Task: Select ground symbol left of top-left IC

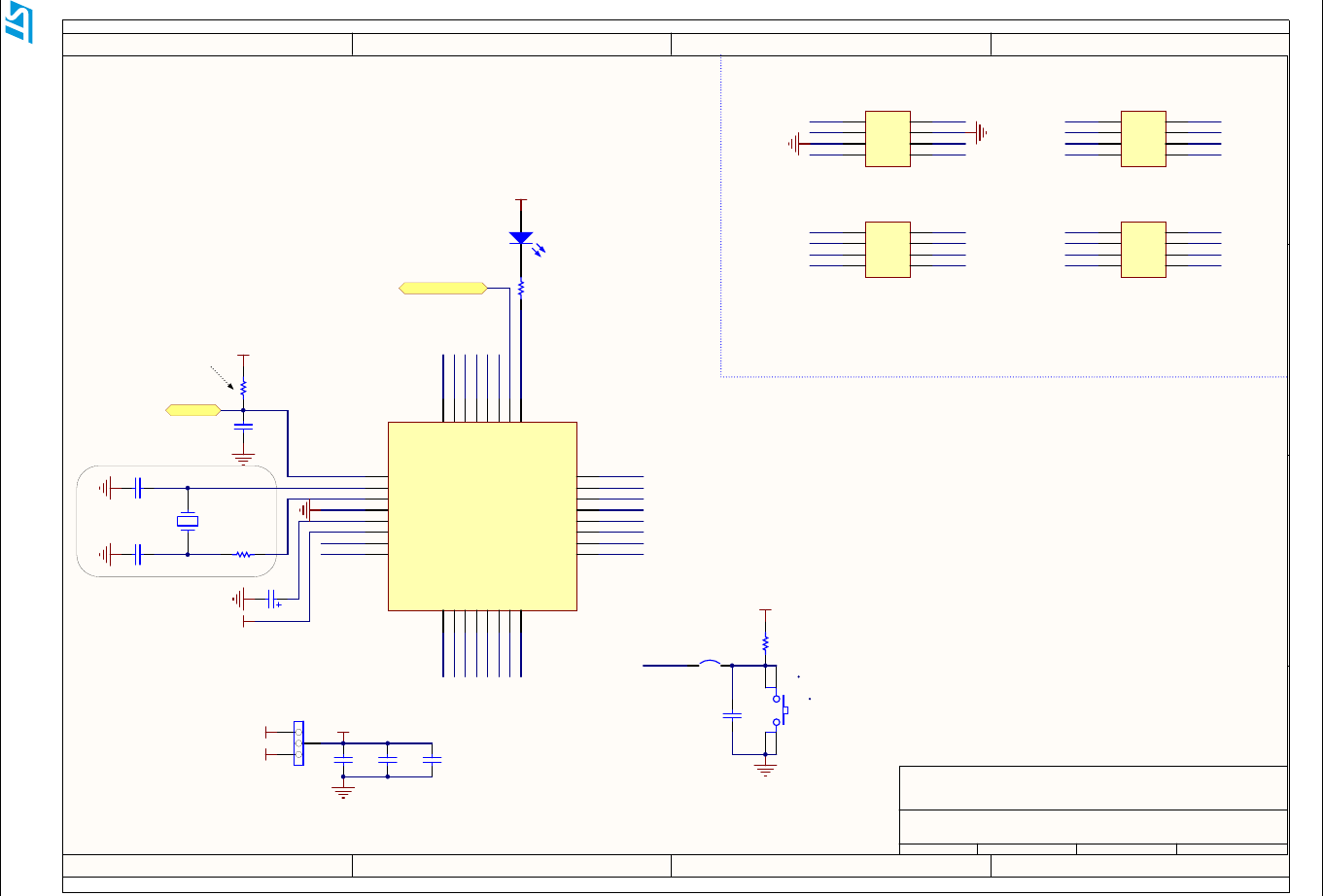Action: 794,144
